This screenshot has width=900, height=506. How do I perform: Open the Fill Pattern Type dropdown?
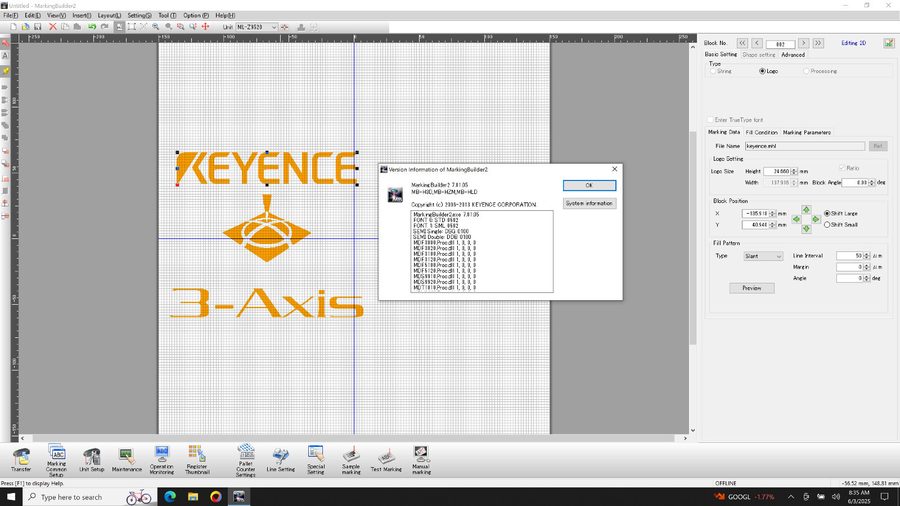point(763,256)
